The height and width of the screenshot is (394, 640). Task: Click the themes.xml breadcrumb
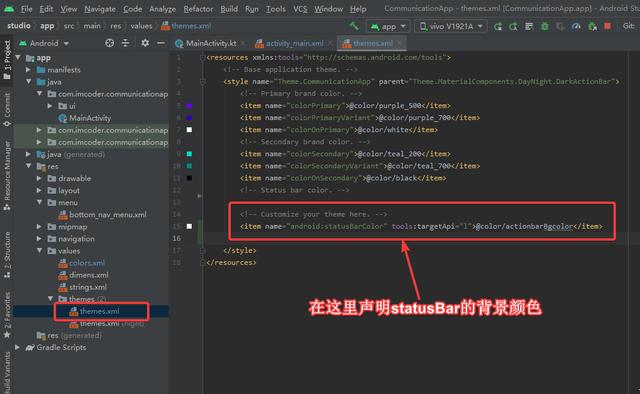(187, 26)
